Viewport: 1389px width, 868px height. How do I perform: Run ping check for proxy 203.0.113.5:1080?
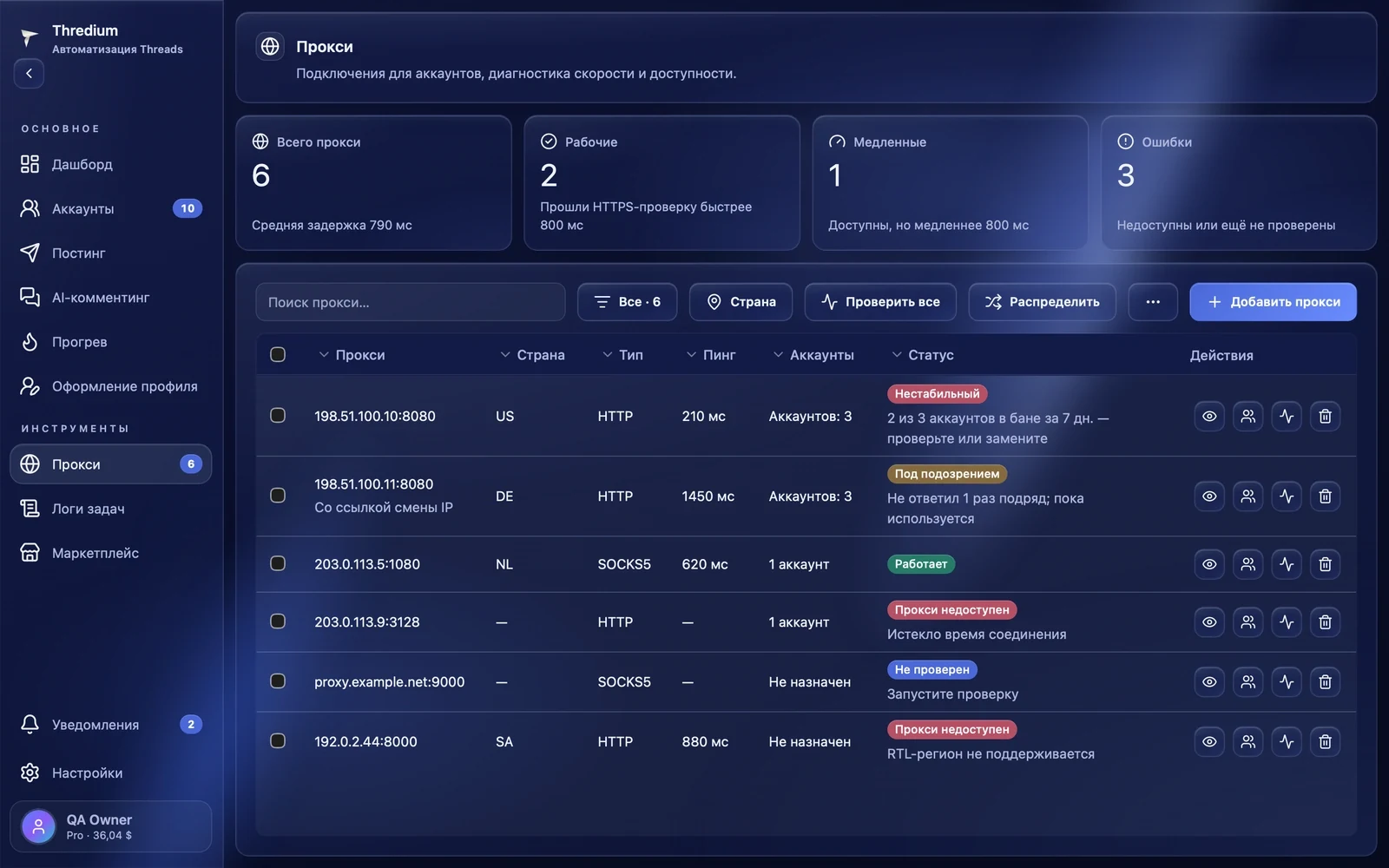tap(1287, 564)
